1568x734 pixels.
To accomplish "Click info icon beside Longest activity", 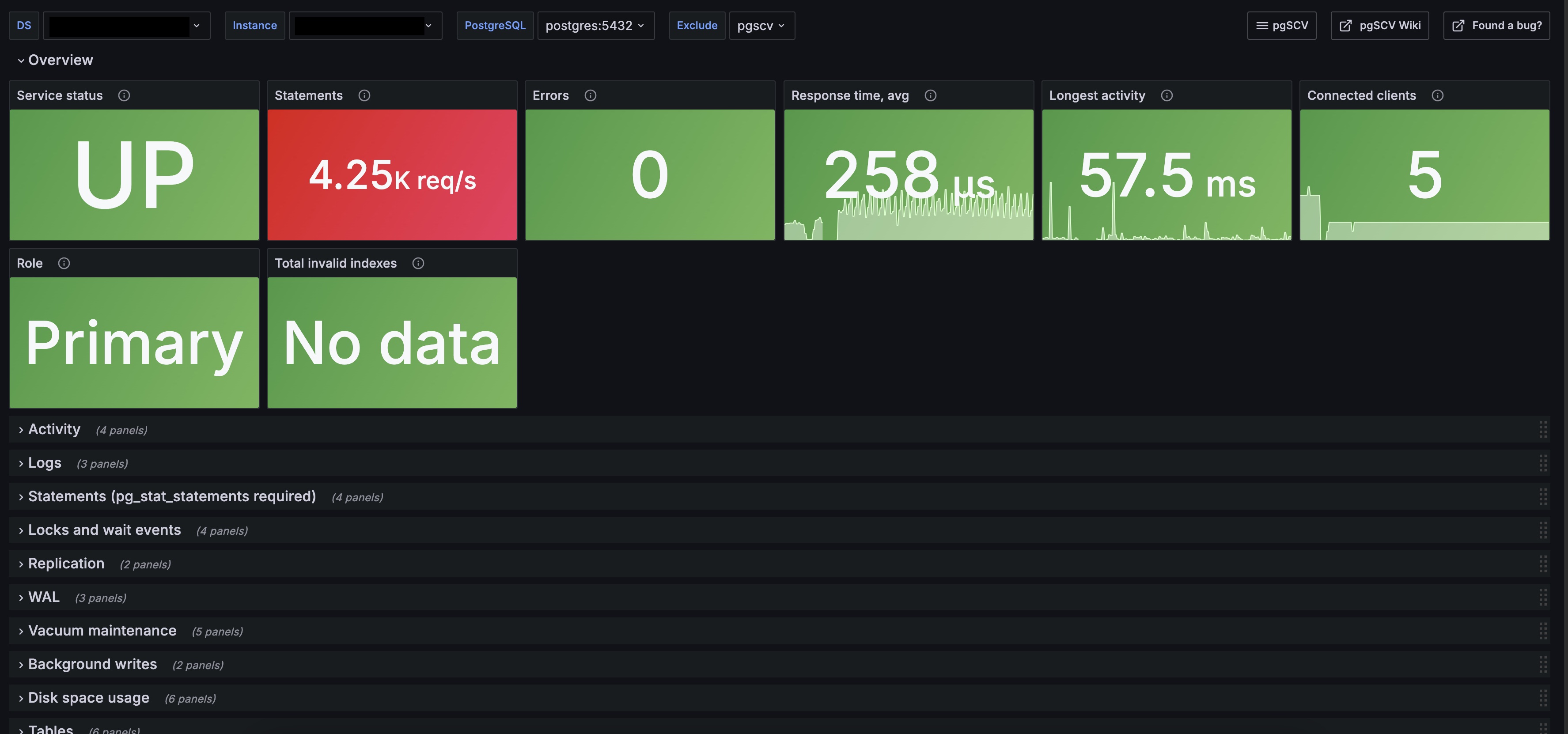I will 1166,95.
